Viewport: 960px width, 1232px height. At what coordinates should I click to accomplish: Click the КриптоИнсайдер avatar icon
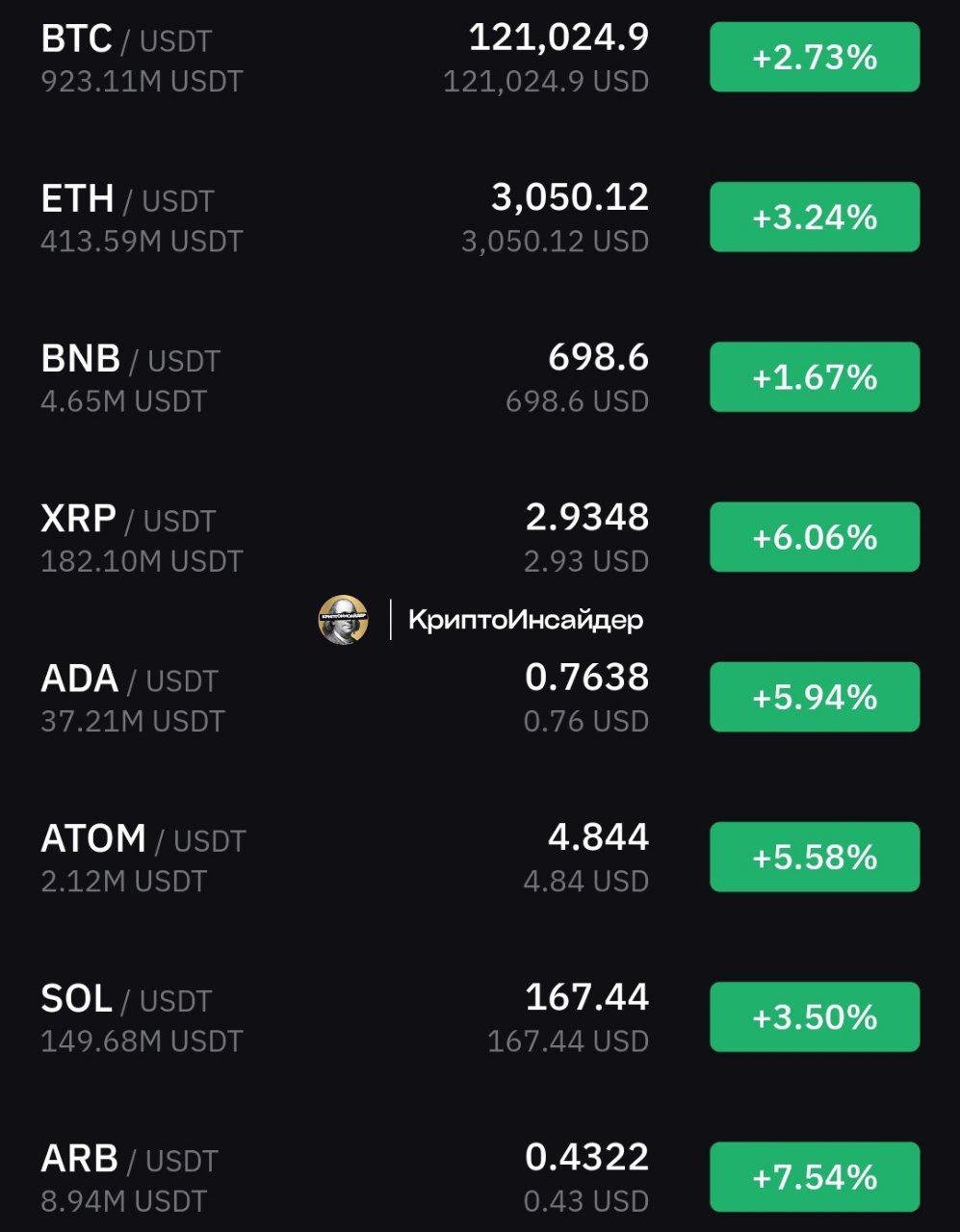[x=343, y=620]
